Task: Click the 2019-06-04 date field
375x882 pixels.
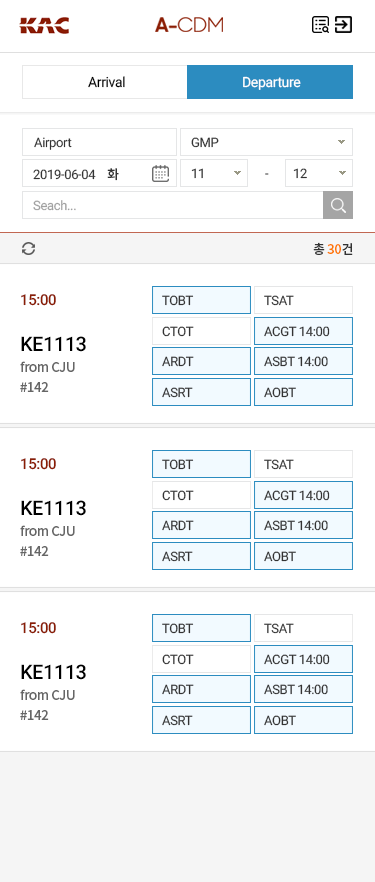Action: [x=100, y=173]
